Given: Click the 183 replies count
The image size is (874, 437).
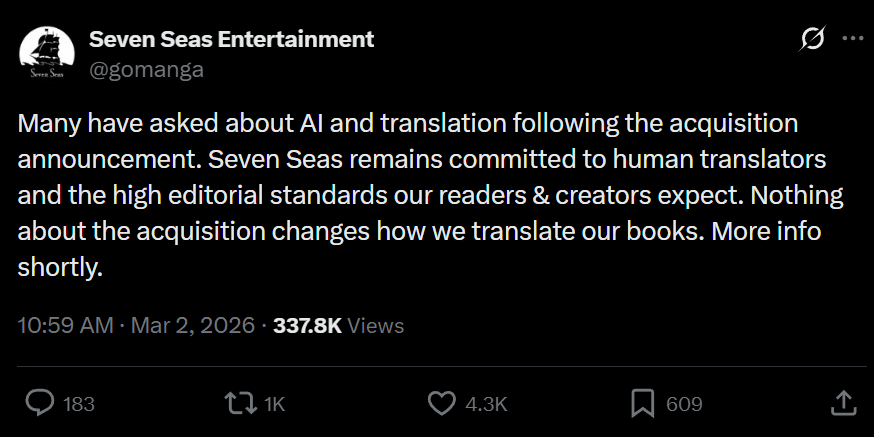Looking at the screenshot, I should [78, 404].
